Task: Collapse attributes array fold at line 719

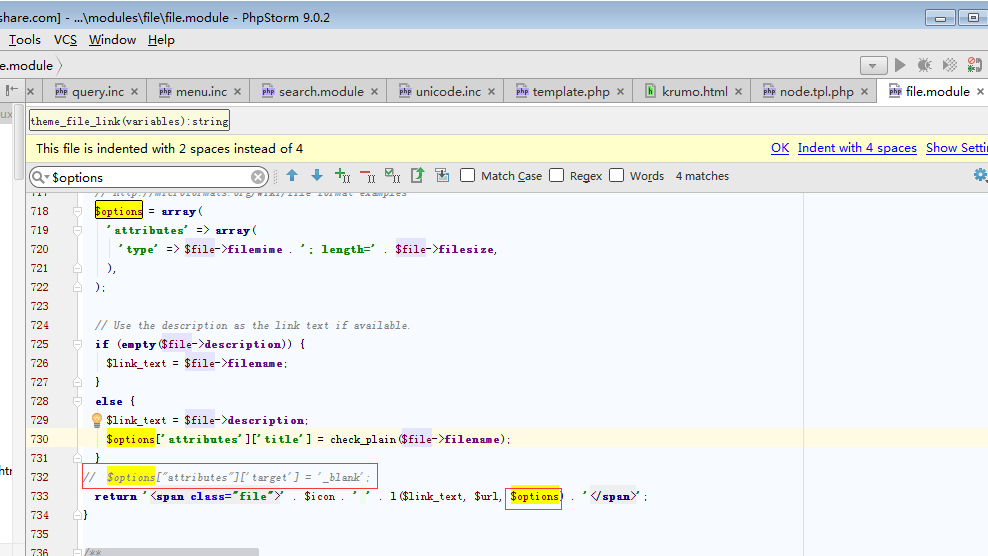Action: tap(78, 230)
